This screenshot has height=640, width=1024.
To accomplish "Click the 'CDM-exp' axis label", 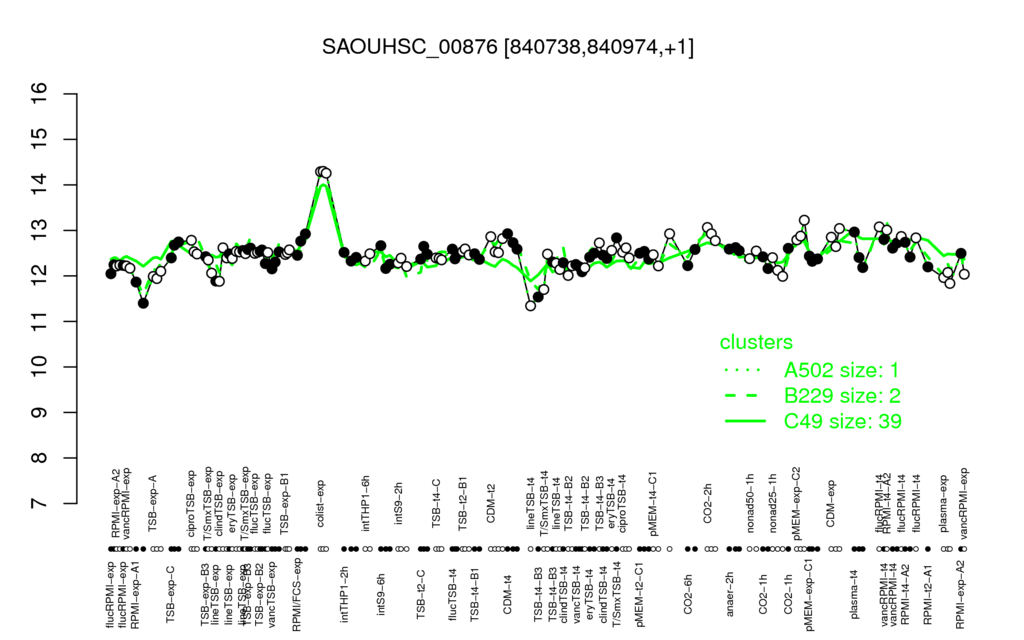I will (831, 504).
